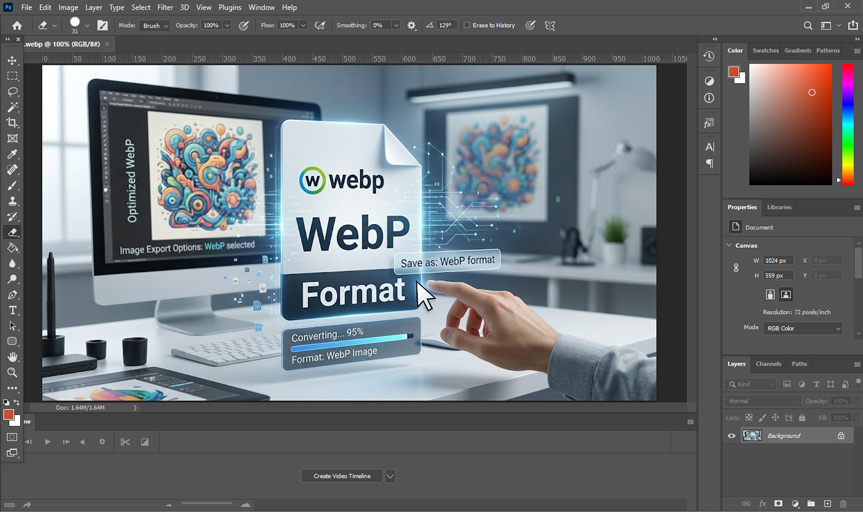Open the Filter menu
This screenshot has width=863, height=512.
click(165, 8)
